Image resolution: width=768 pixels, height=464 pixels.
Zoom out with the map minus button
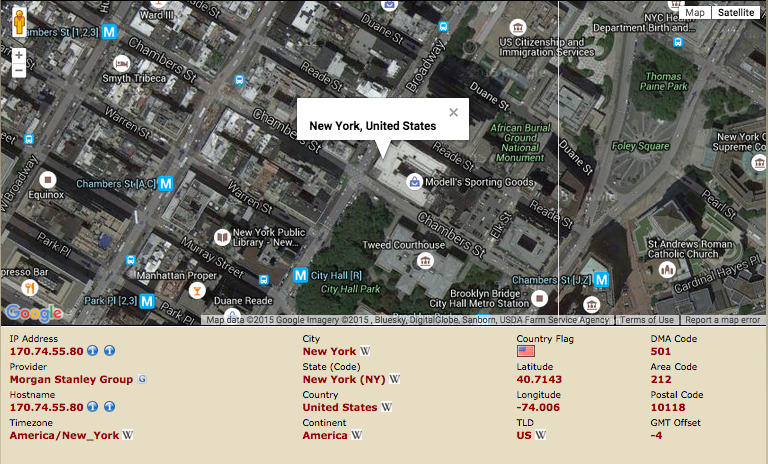click(x=19, y=70)
